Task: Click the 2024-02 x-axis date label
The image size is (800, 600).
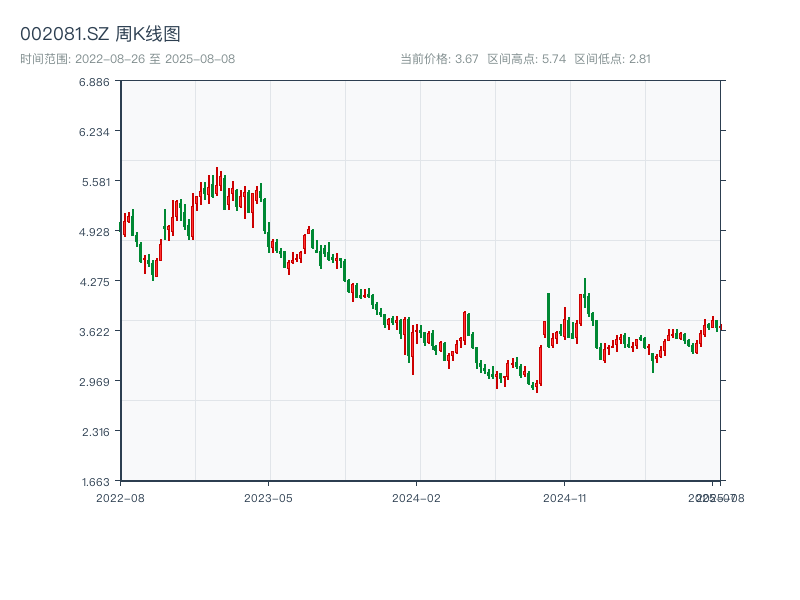Action: [x=417, y=497]
